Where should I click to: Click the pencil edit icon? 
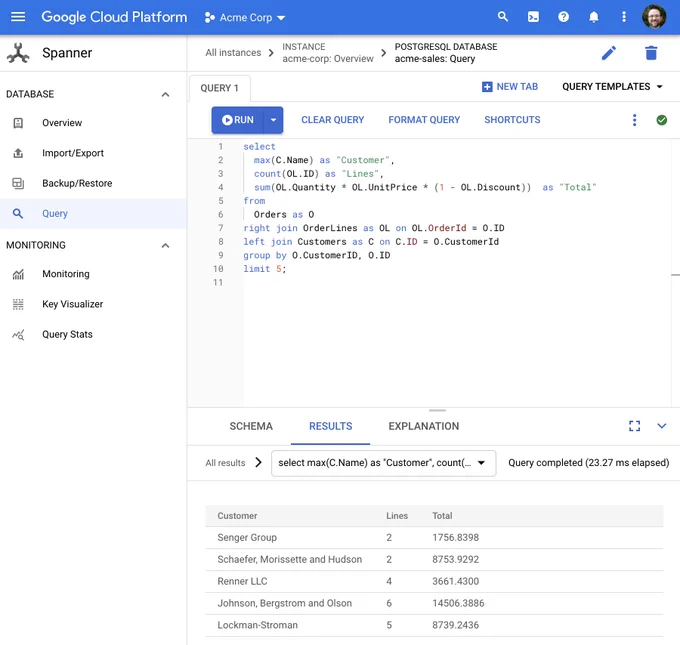point(608,53)
